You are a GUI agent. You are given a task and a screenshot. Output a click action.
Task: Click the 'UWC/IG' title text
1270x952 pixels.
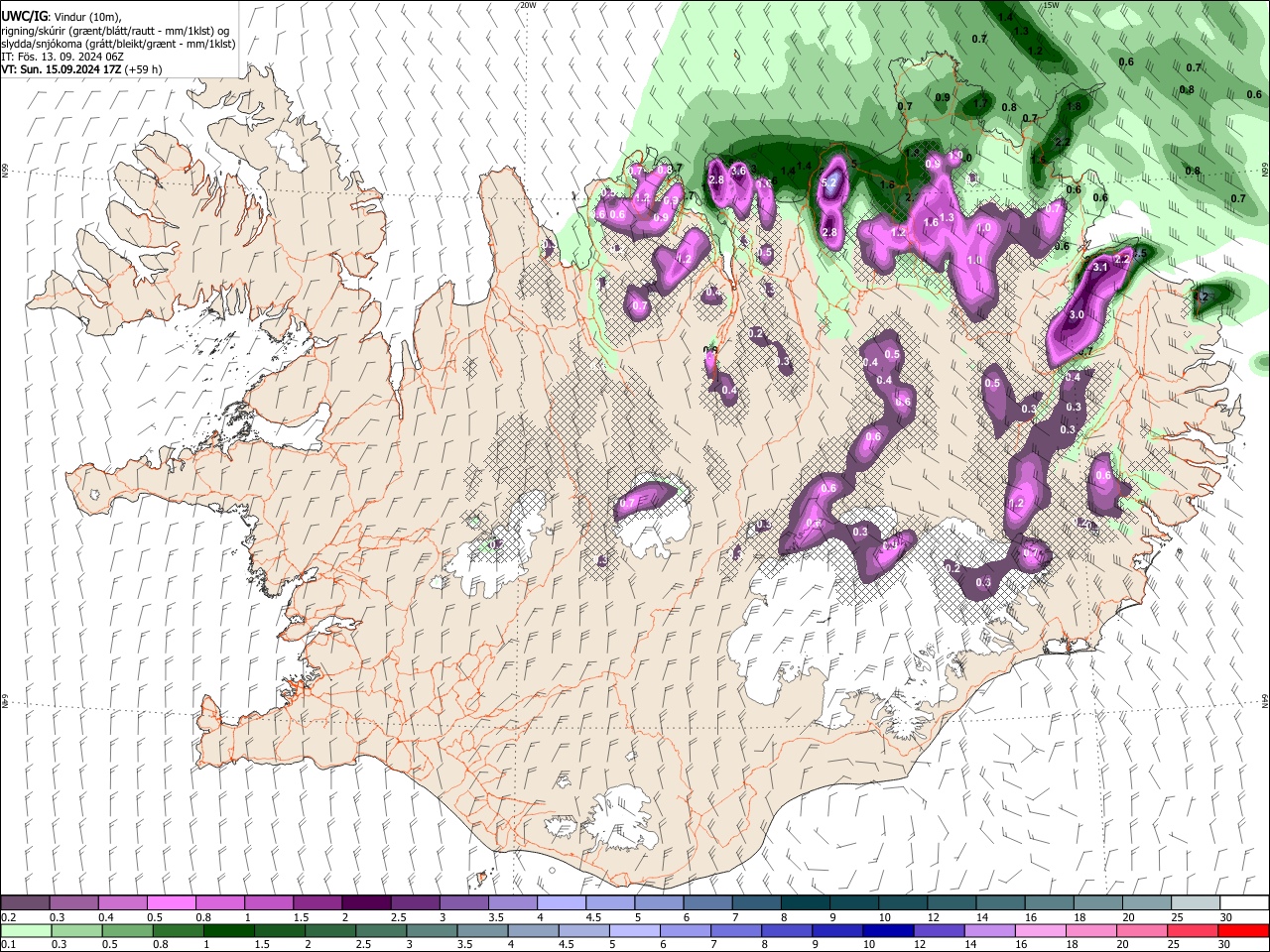pyautogui.click(x=24, y=17)
